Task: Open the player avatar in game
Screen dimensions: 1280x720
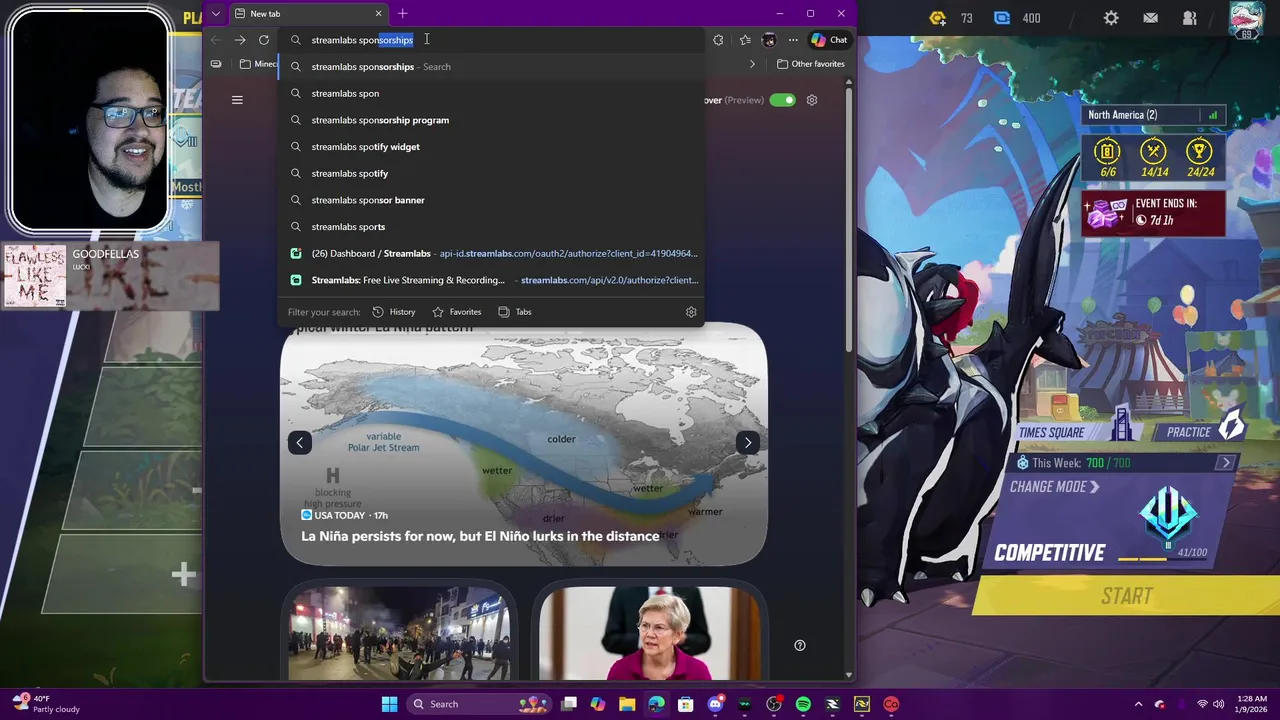Action: pos(1247,20)
